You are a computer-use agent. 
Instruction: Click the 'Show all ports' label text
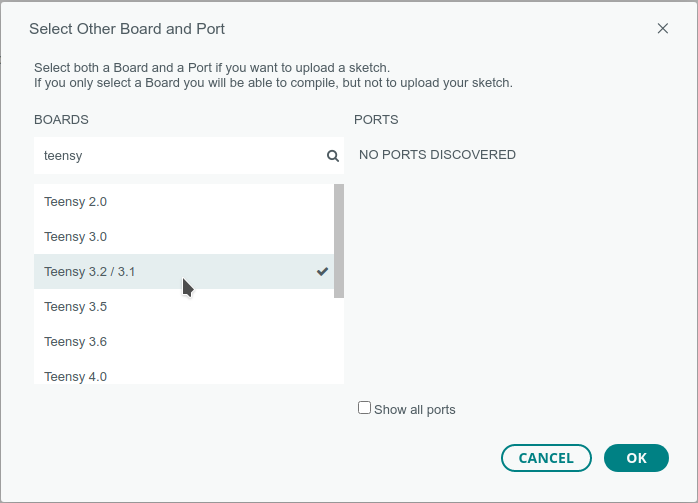[415, 410]
